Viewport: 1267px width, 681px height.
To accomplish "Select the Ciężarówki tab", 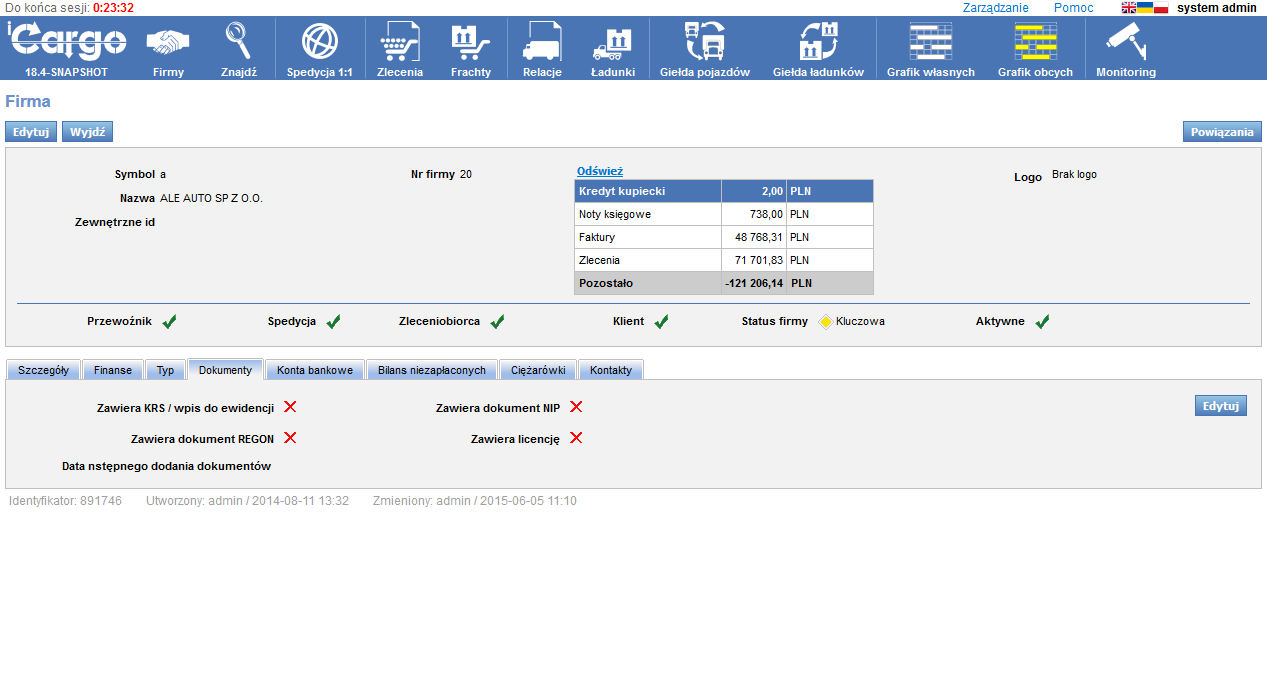I will [x=538, y=370].
